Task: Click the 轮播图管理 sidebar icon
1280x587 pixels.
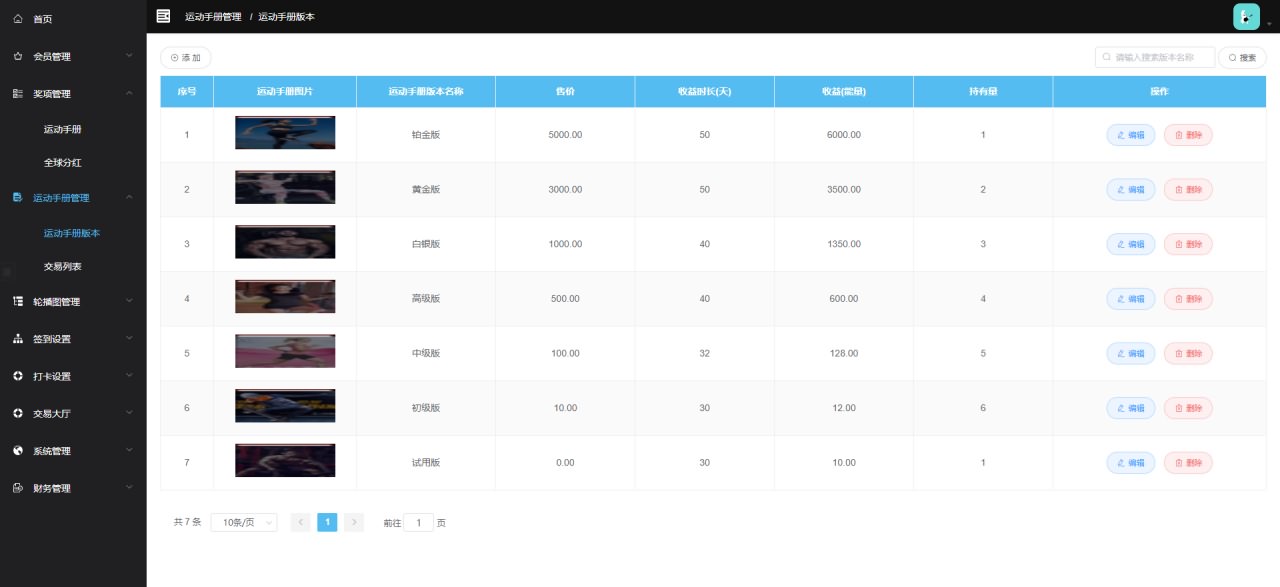Action: (x=18, y=301)
